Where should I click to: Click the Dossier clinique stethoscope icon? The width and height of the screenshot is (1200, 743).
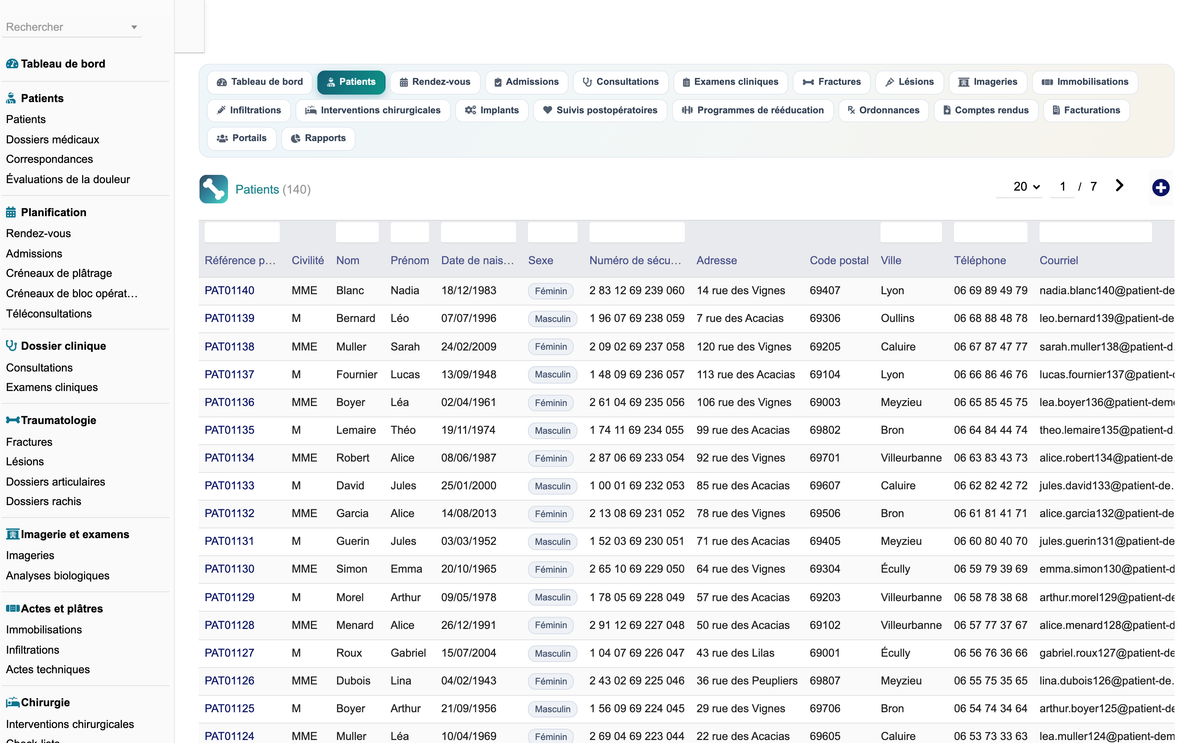(x=12, y=346)
